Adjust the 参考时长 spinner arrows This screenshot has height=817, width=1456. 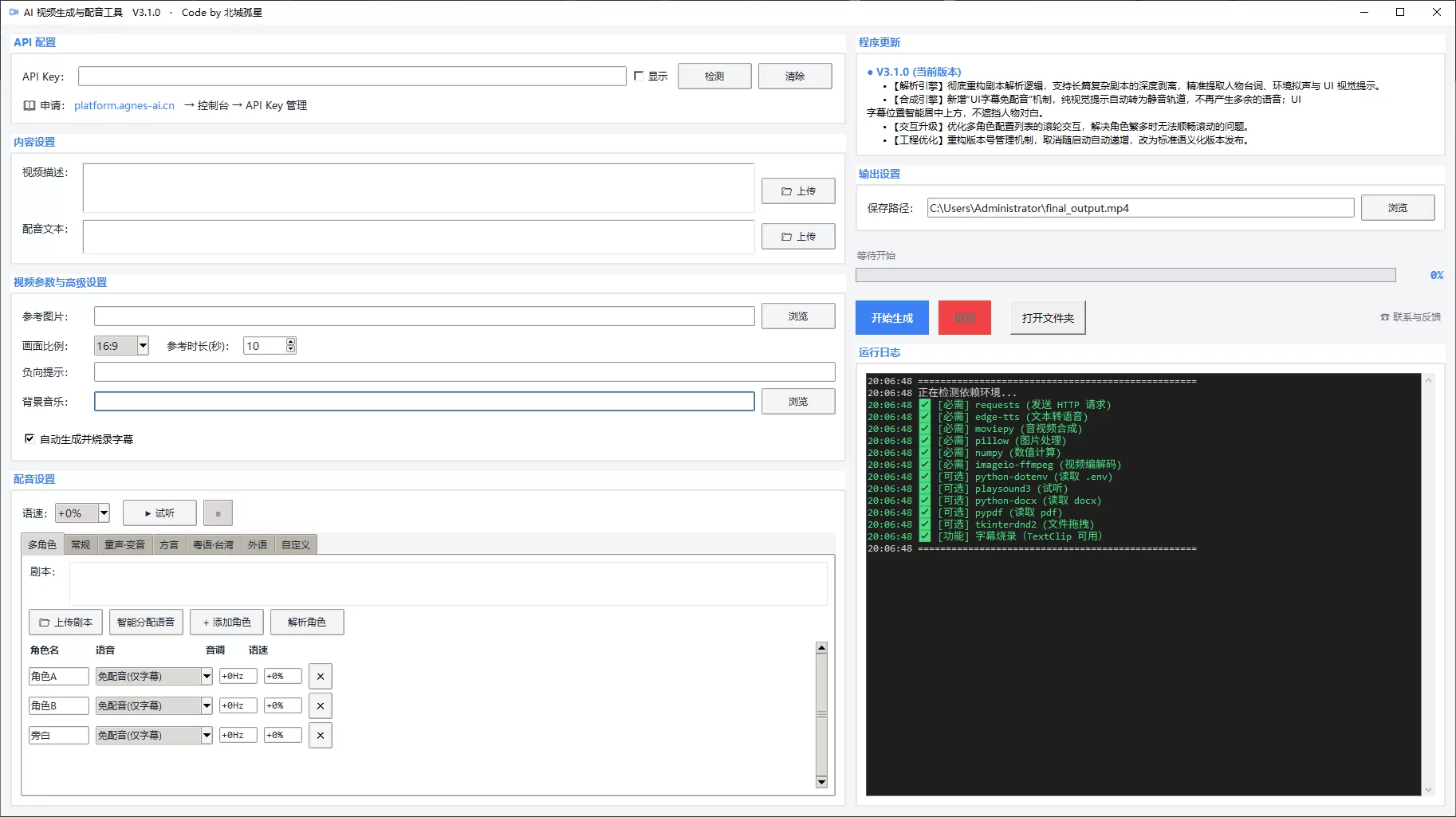[290, 346]
